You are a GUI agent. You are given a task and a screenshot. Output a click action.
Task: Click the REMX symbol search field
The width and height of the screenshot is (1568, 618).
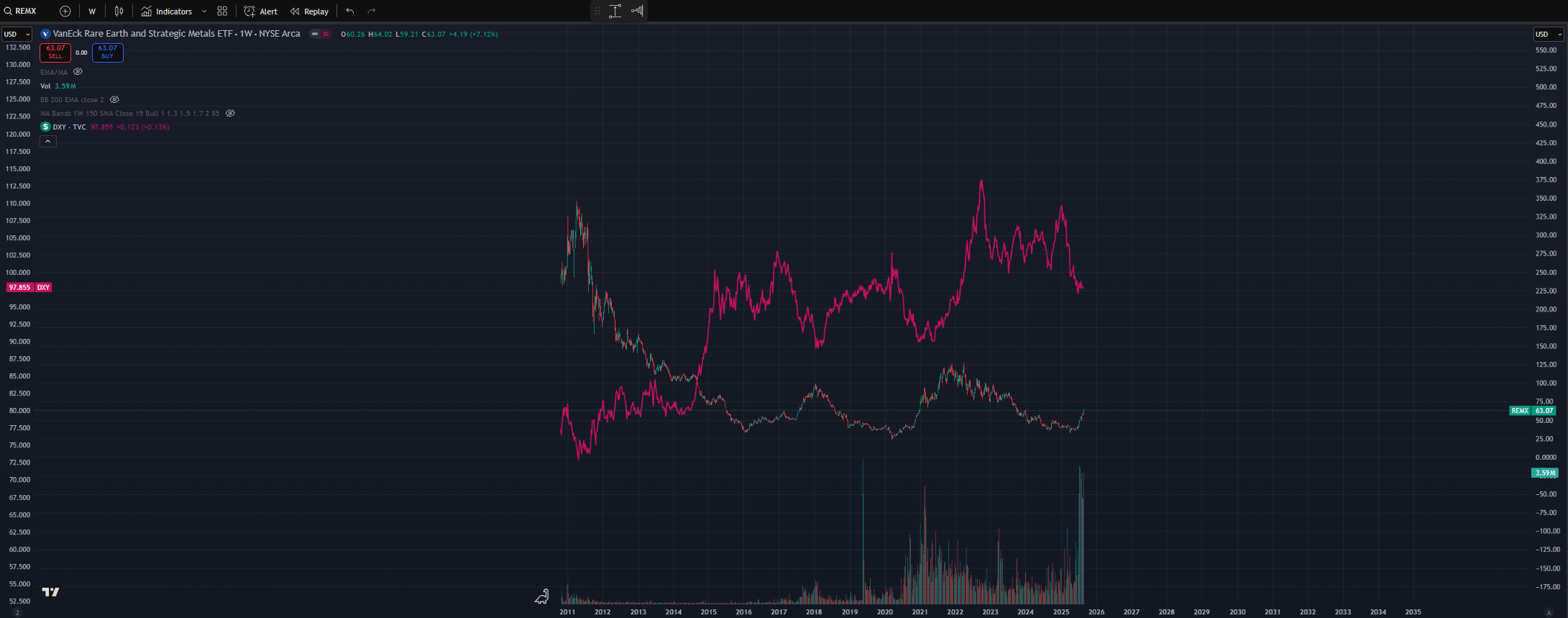[25, 12]
